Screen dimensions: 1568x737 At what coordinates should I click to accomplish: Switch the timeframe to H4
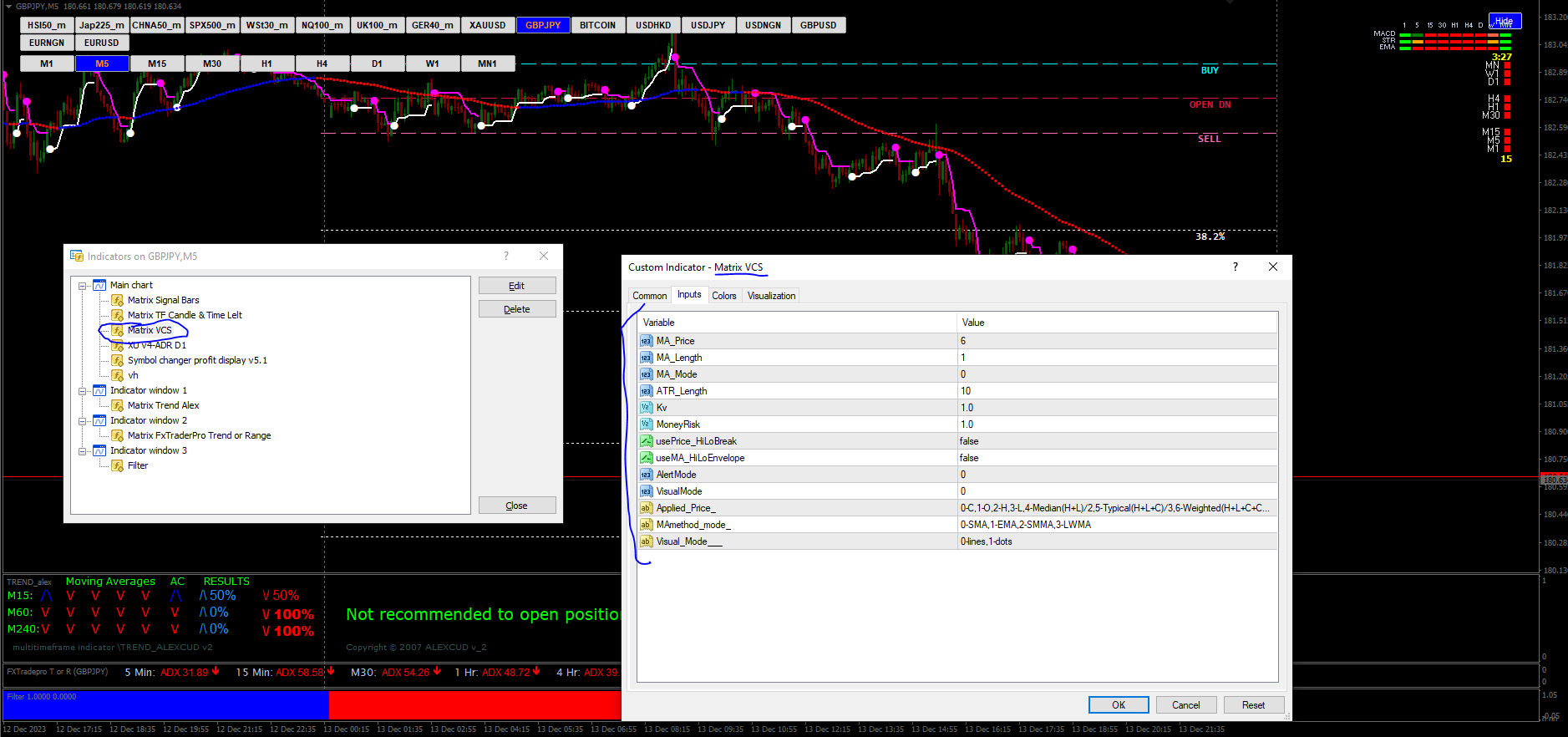[322, 64]
